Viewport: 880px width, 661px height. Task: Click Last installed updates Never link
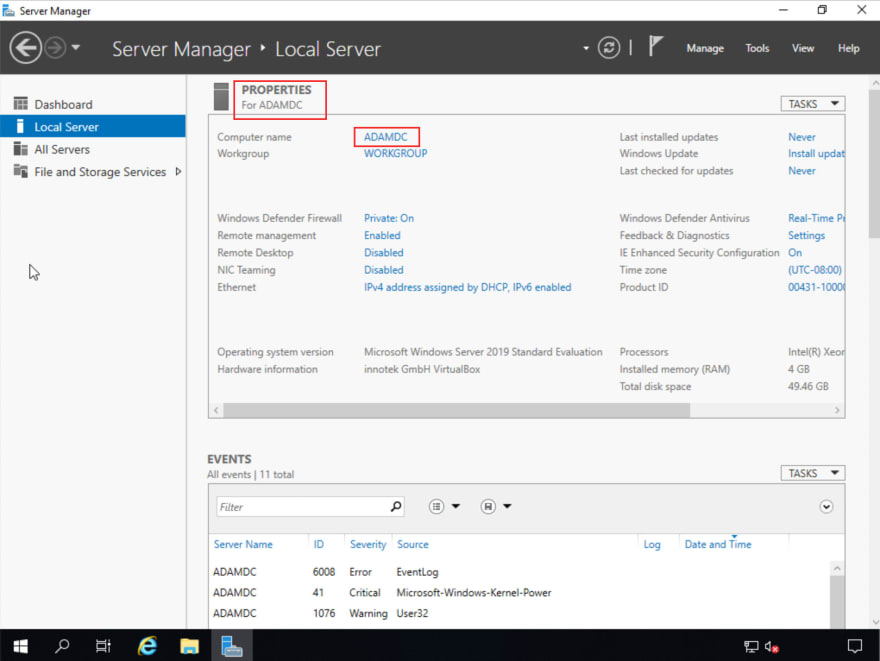(801, 137)
